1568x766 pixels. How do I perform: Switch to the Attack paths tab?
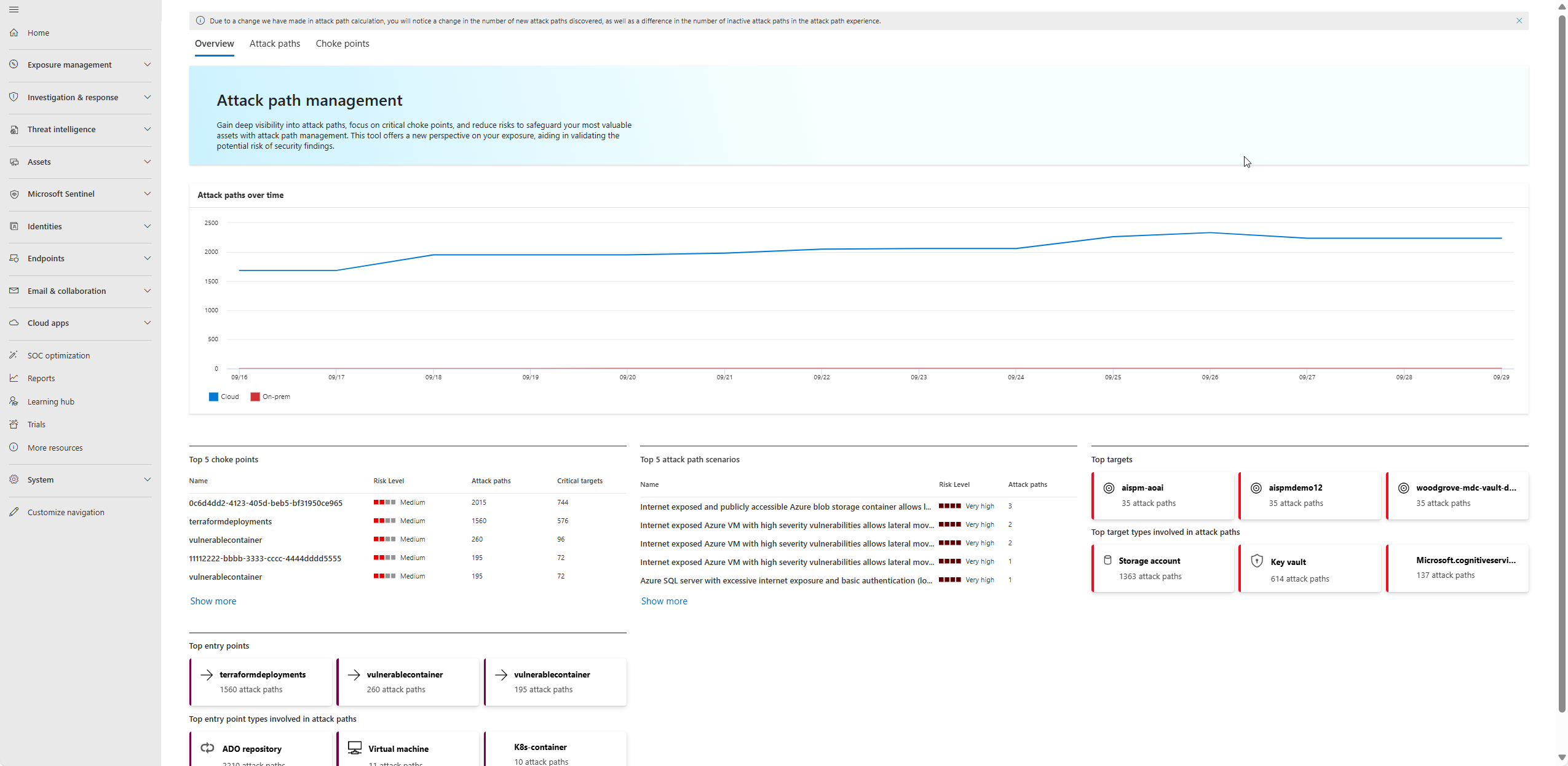275,44
